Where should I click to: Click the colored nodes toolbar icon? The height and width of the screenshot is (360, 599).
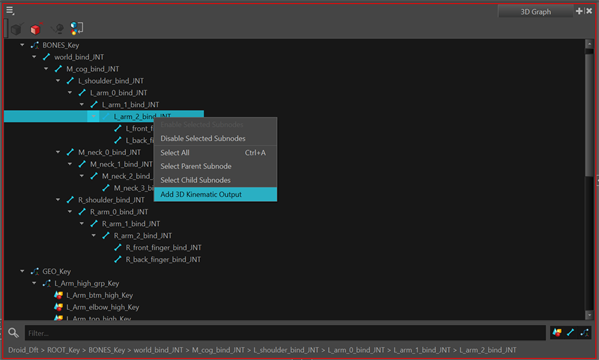[76, 28]
